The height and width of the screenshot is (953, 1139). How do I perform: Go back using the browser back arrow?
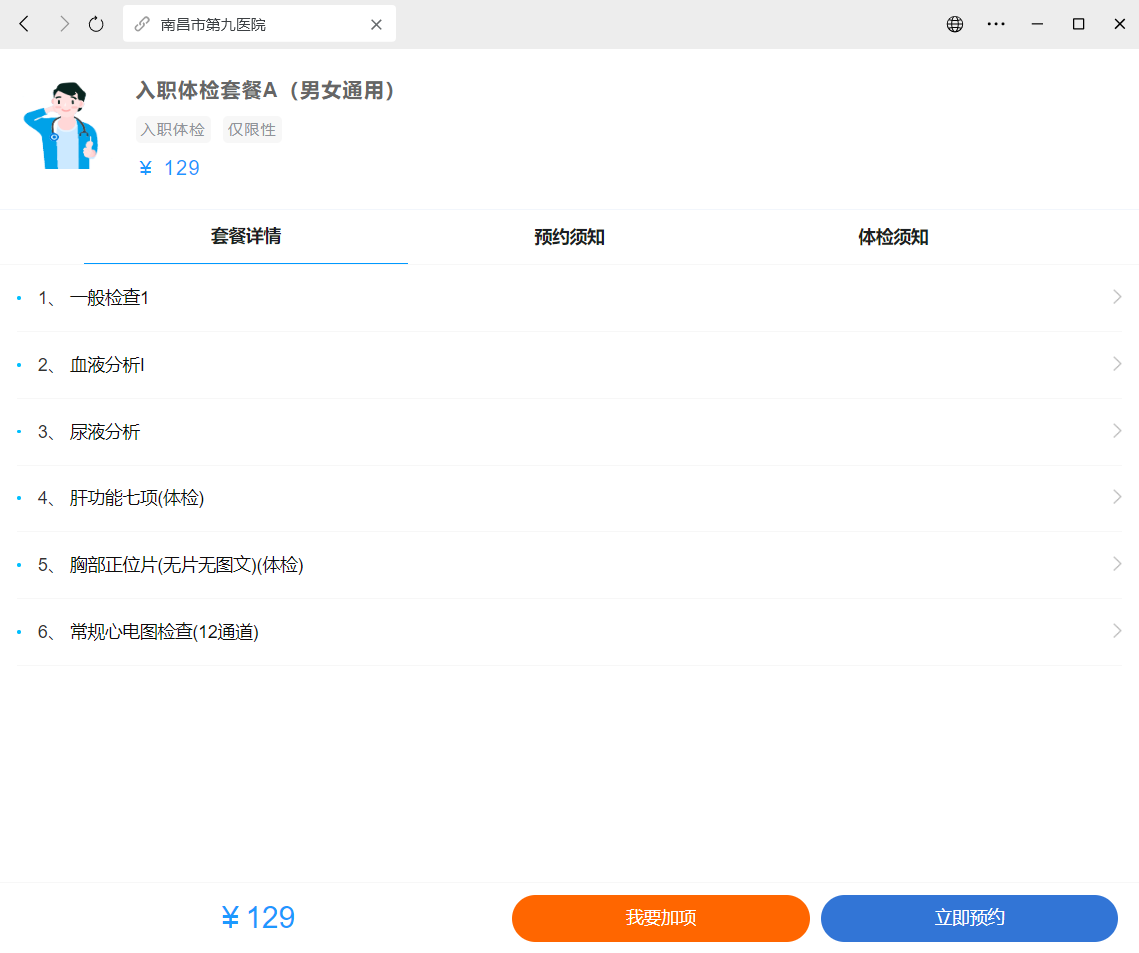click(x=24, y=24)
